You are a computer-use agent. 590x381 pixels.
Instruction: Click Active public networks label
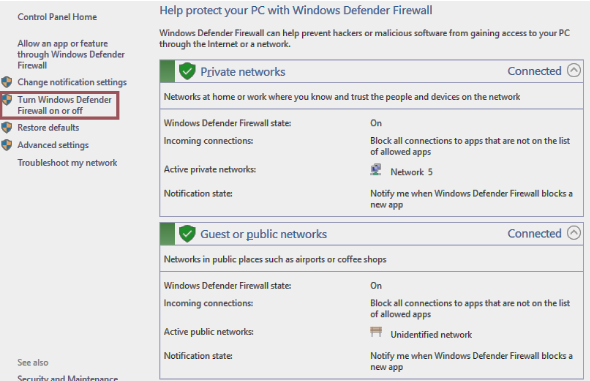coord(209,332)
